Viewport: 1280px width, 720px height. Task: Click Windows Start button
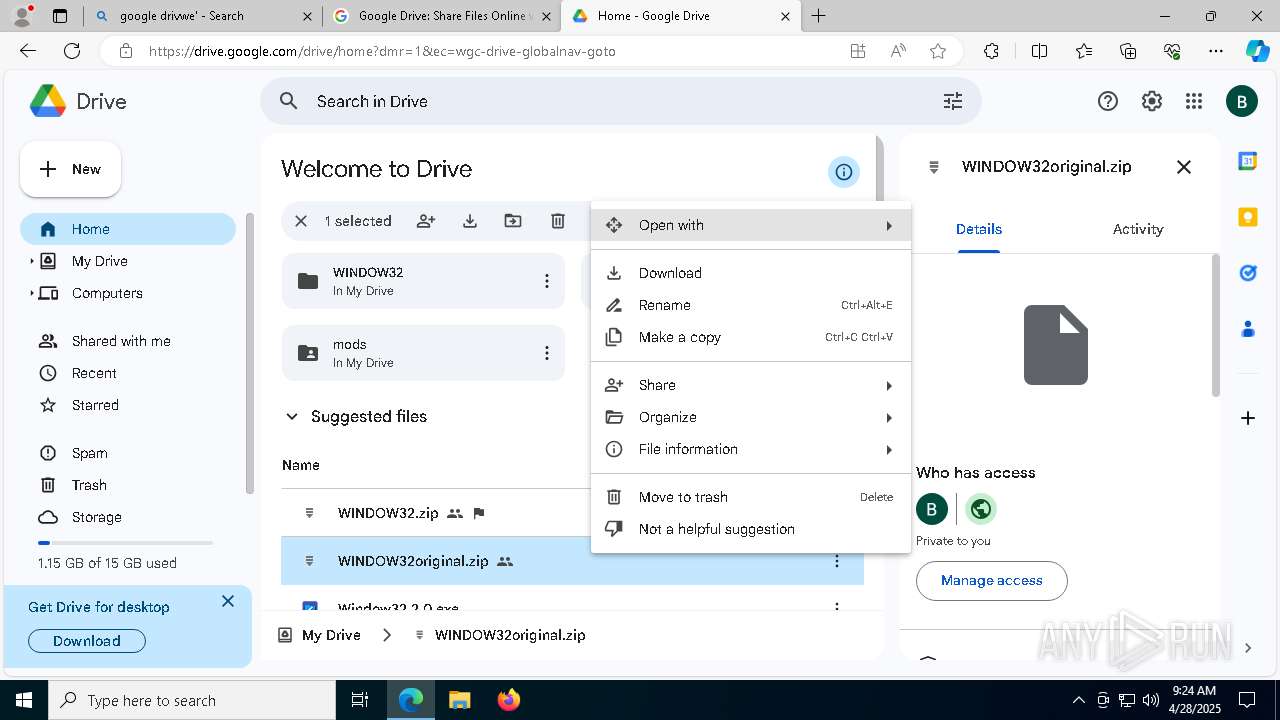tap(24, 700)
